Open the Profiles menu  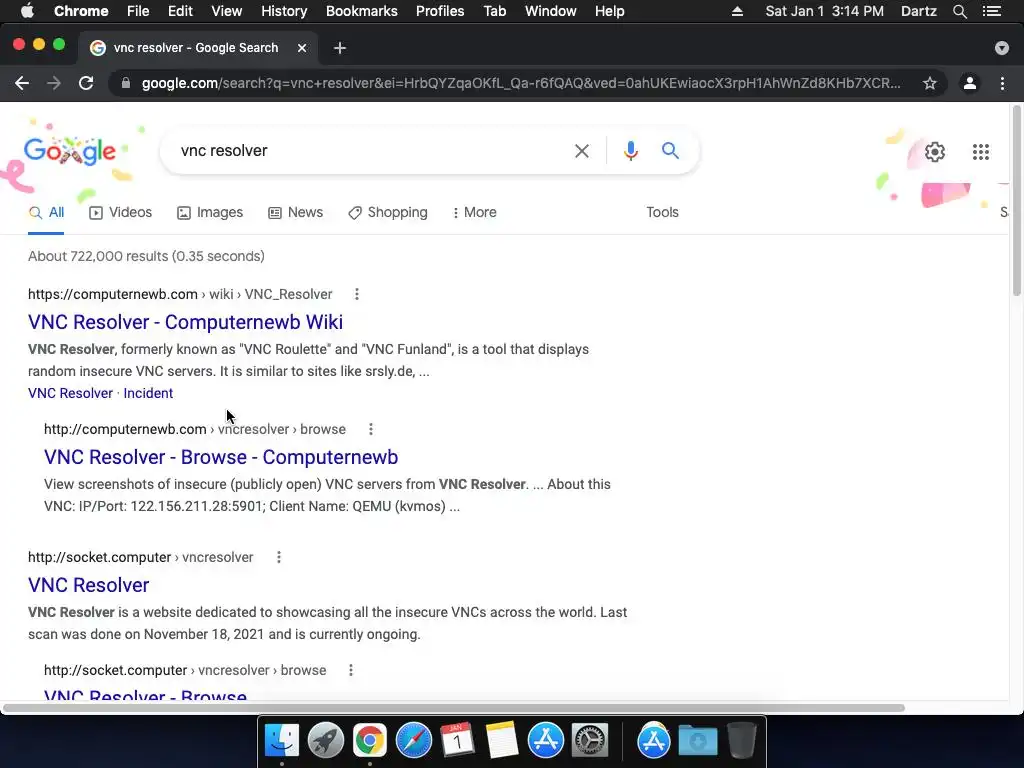440,11
